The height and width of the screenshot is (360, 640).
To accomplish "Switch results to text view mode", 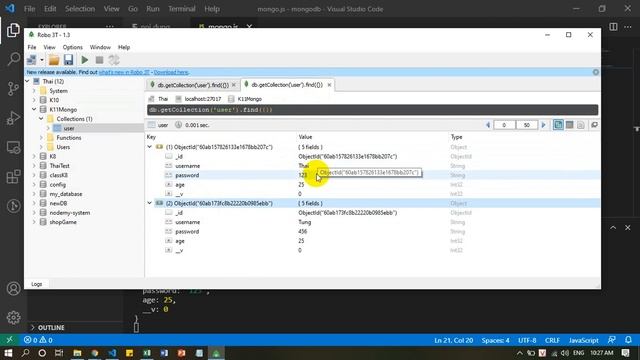I will click(x=580, y=125).
